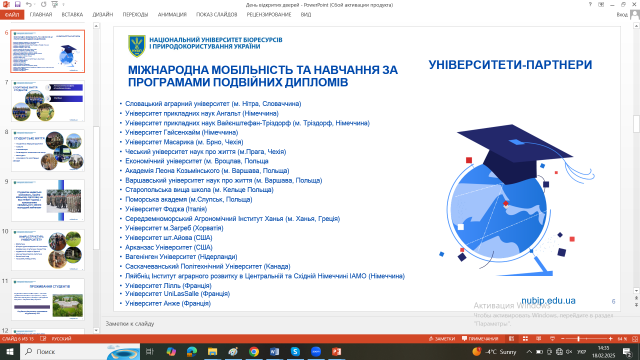Open Ribbon Display Options
The height and width of the screenshot is (360, 640).
click(601, 4)
